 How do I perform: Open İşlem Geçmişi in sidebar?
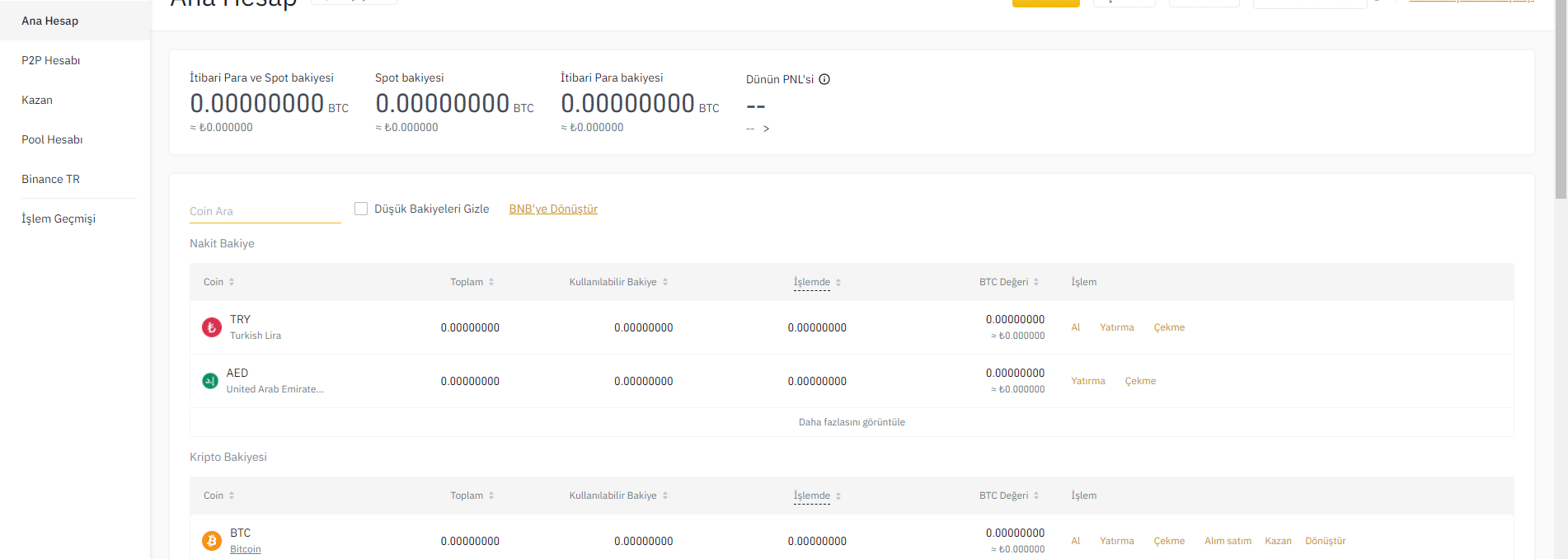59,218
